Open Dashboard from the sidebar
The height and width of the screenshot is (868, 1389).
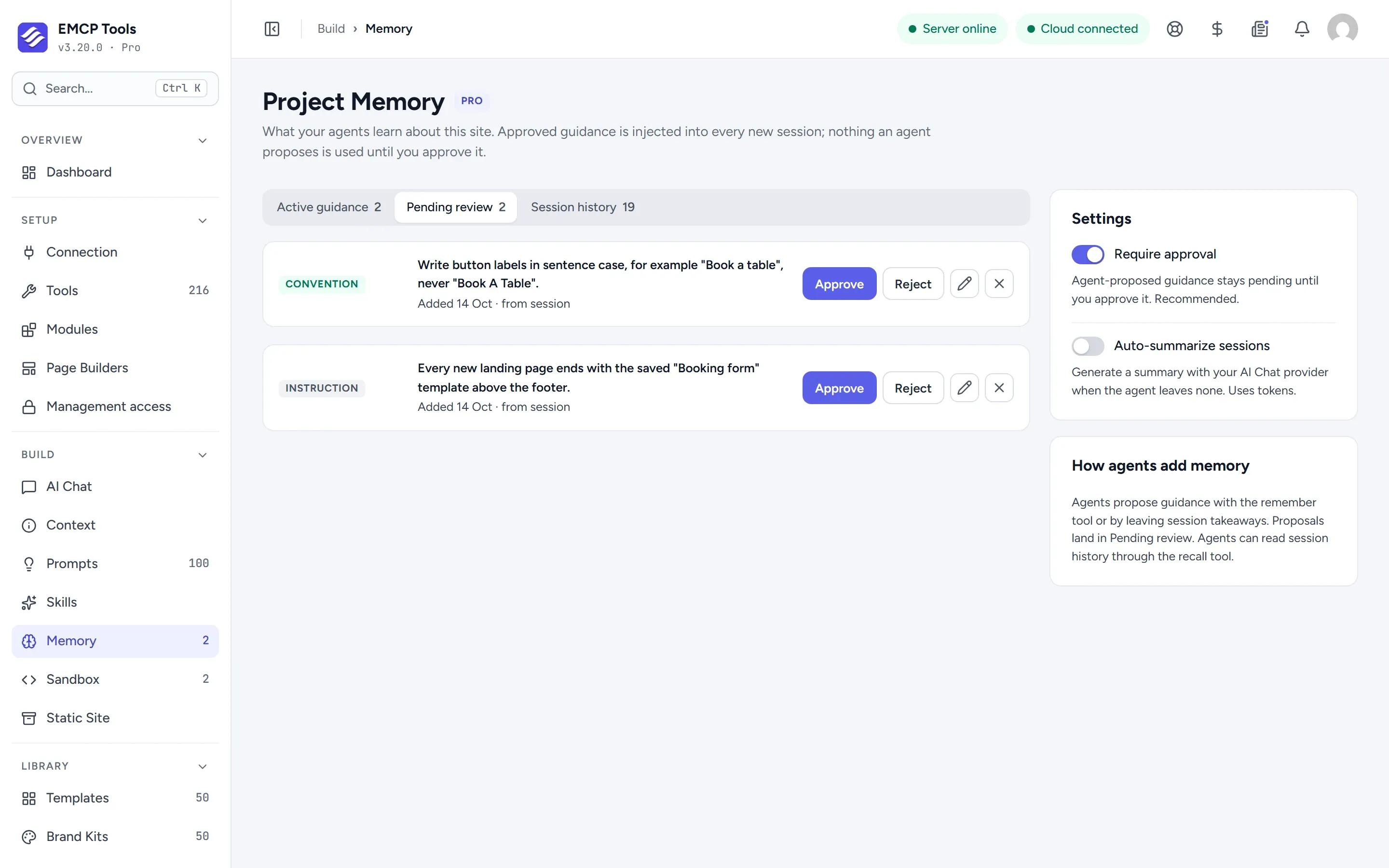click(115, 172)
